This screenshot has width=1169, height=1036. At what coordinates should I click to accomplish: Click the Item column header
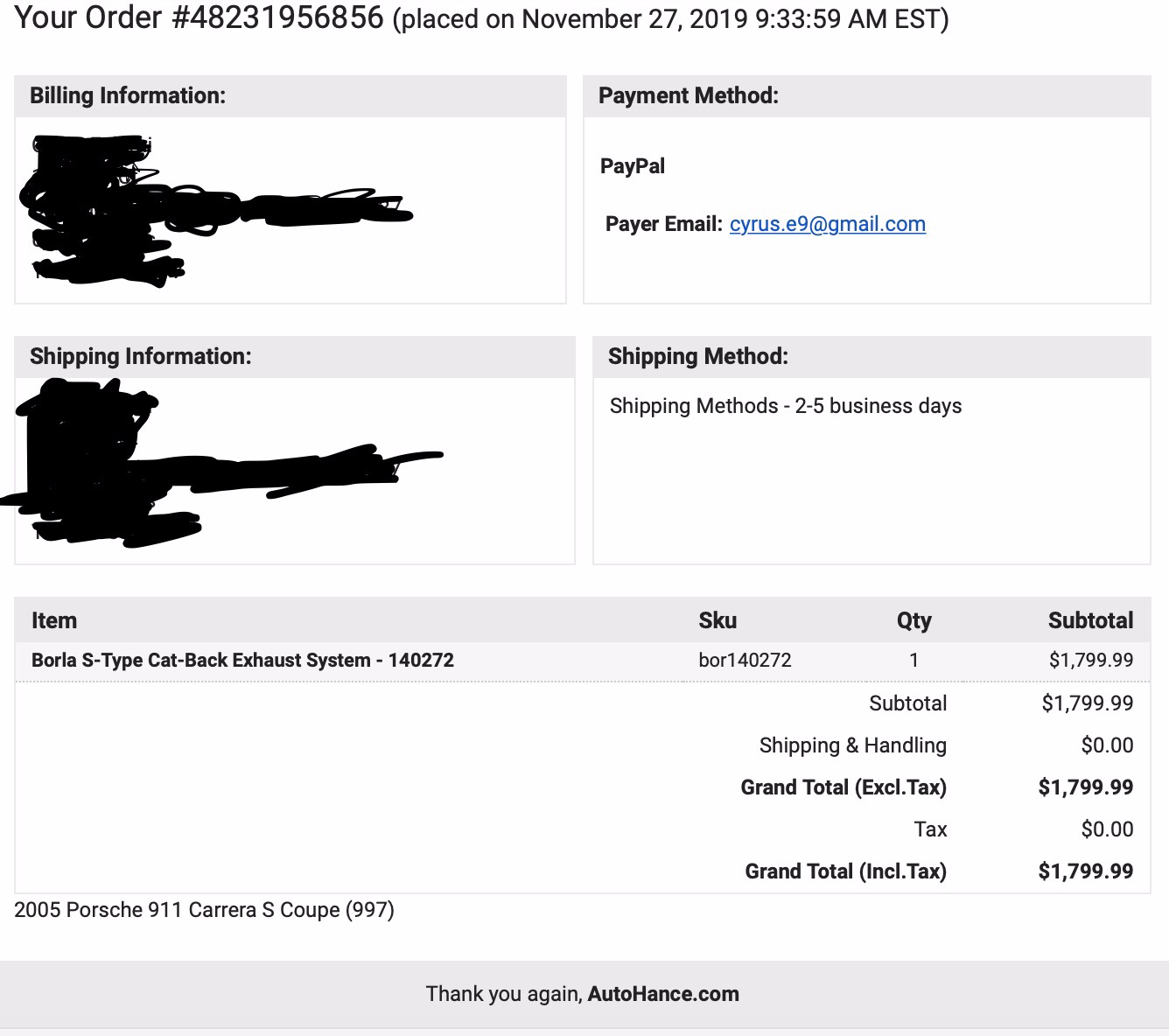coord(54,620)
